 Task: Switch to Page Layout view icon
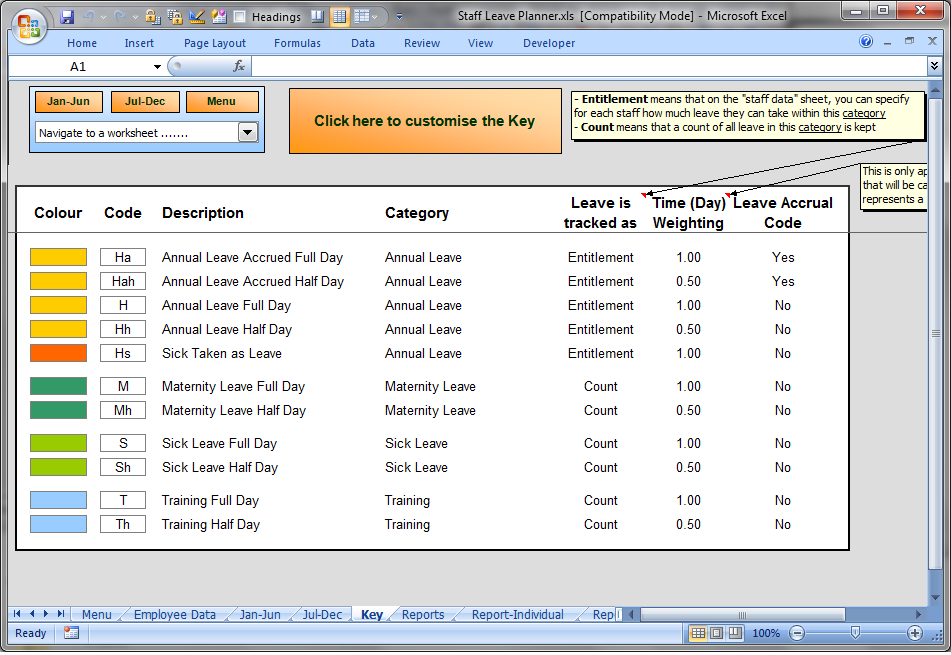(x=716, y=633)
